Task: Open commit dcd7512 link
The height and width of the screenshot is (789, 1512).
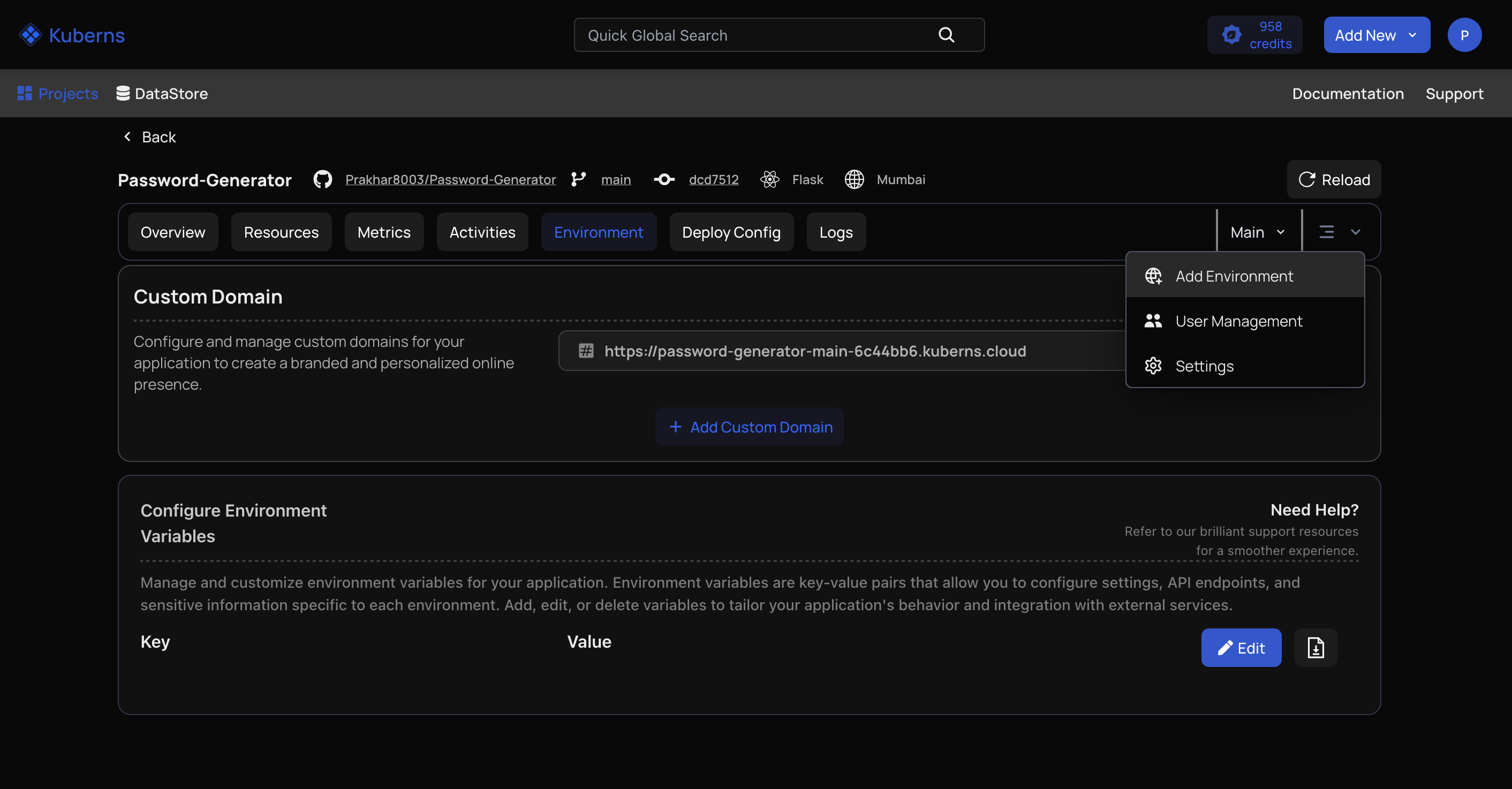Action: tap(713, 179)
